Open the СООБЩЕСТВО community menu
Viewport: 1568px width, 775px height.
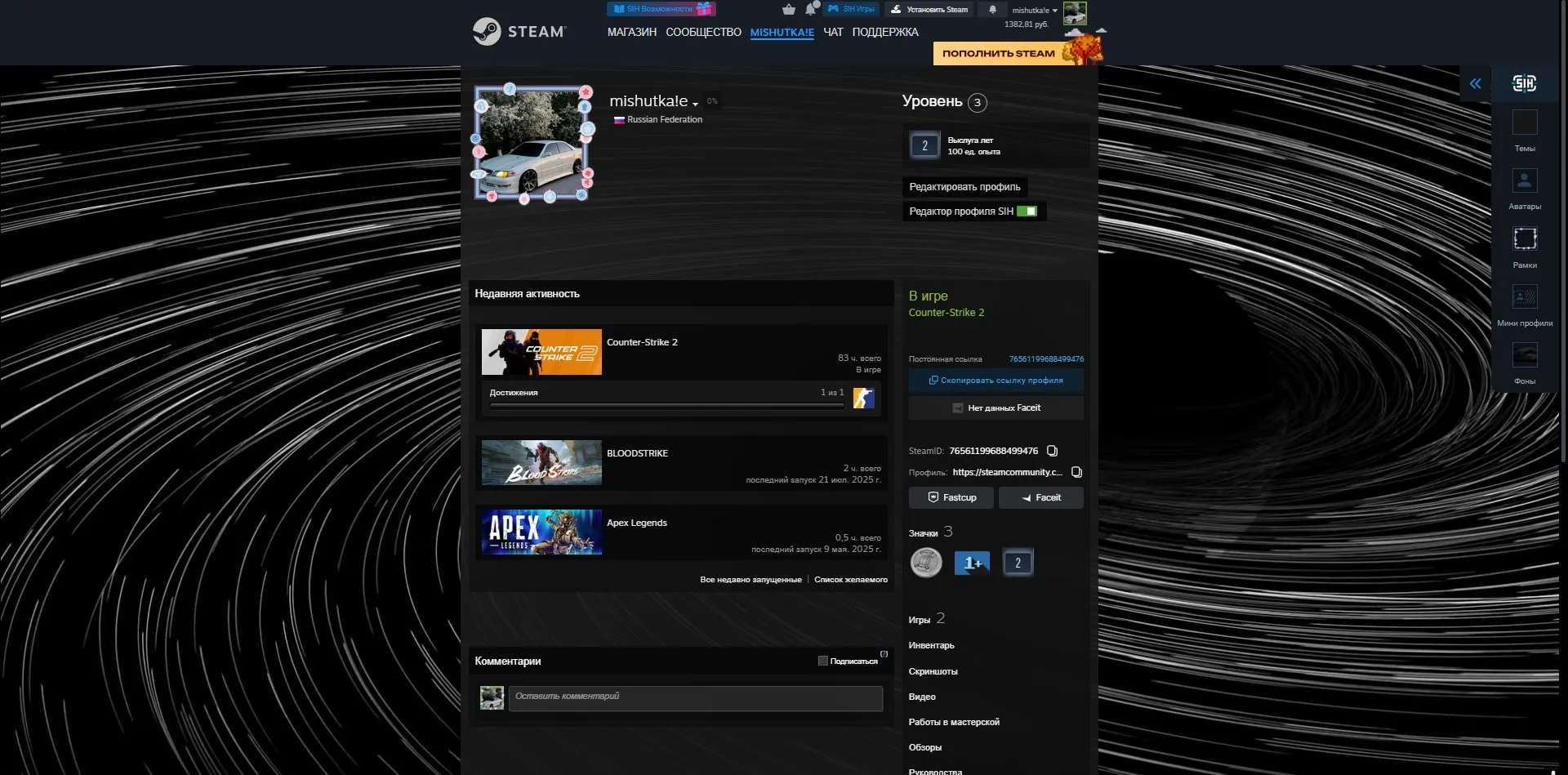(x=703, y=32)
